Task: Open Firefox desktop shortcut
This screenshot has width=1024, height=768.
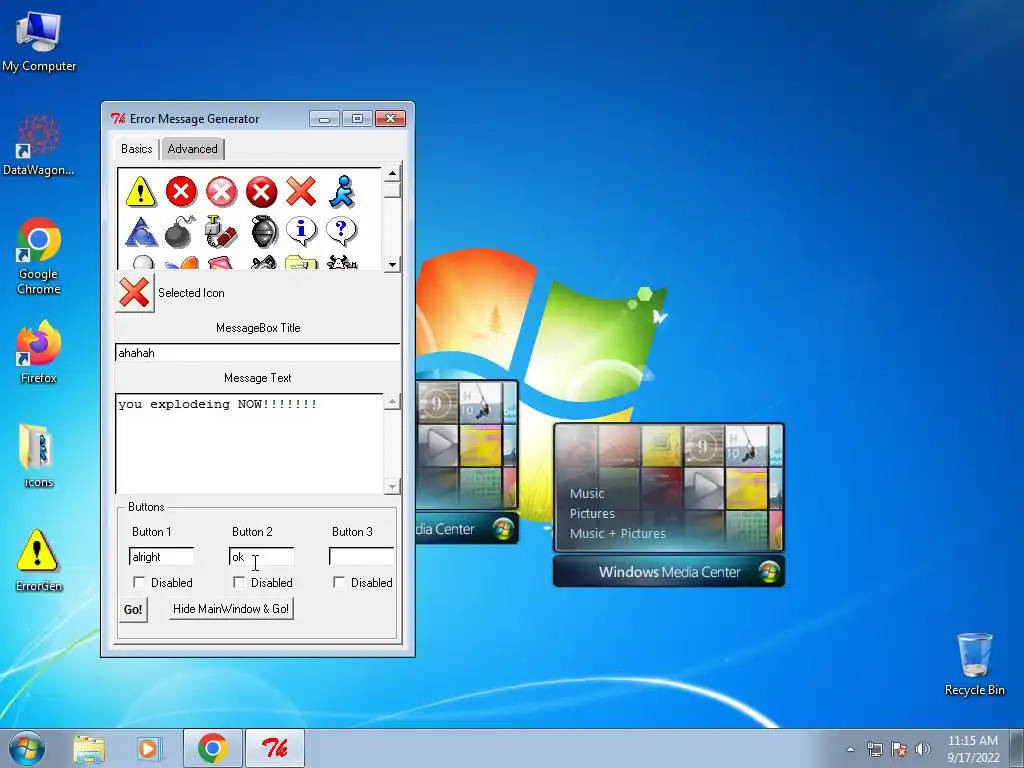Action: point(39,352)
